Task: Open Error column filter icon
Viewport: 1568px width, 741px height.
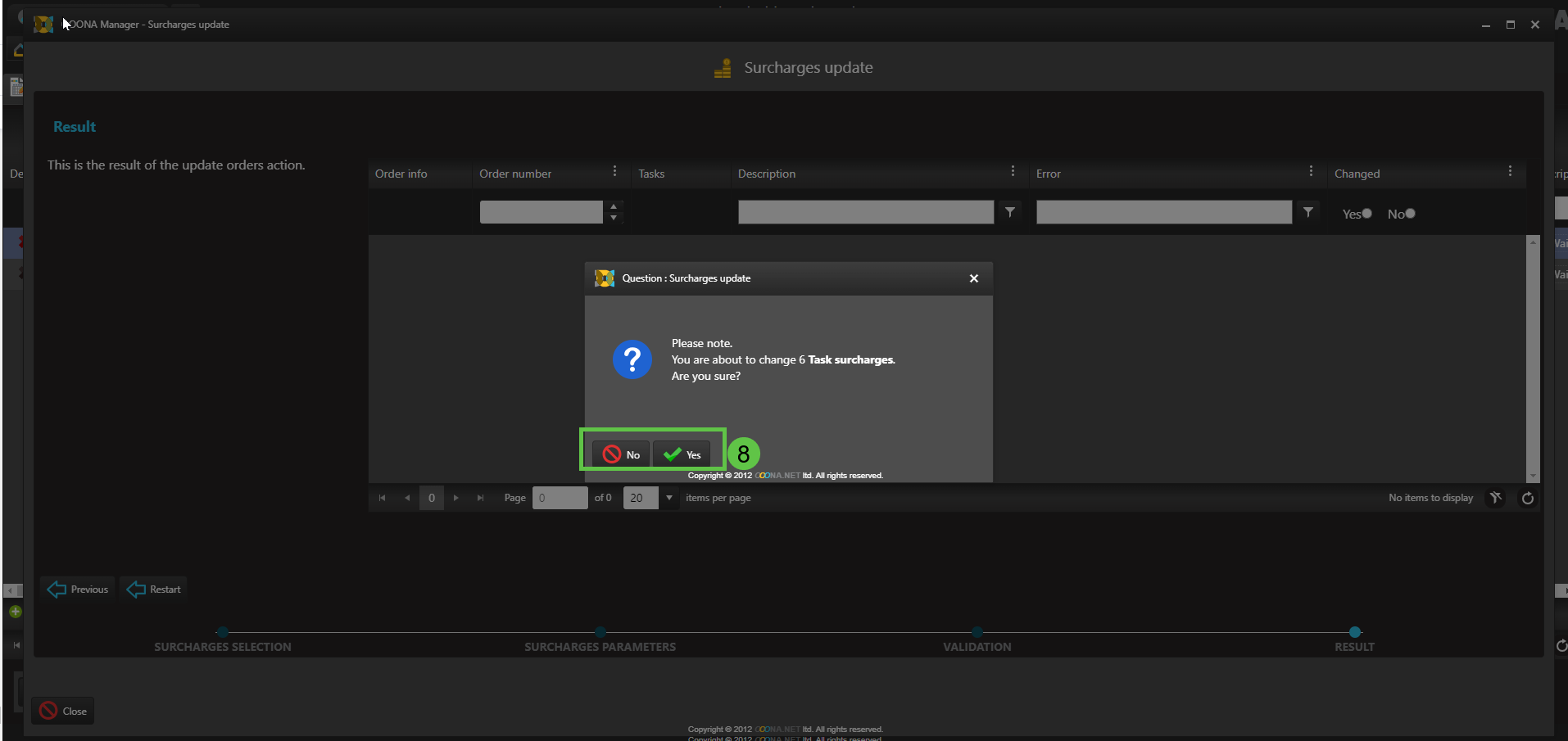Action: 1308,212
